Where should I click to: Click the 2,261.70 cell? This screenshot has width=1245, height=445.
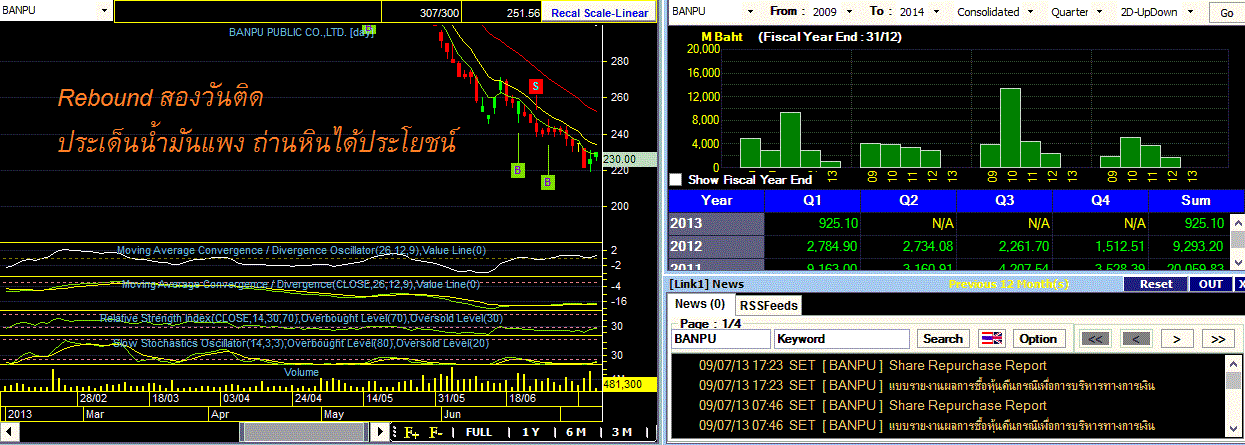(x=1004, y=246)
